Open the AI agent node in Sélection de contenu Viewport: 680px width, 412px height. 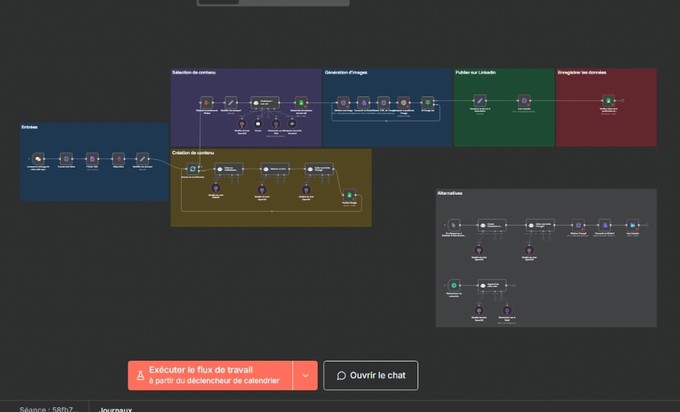pos(265,103)
